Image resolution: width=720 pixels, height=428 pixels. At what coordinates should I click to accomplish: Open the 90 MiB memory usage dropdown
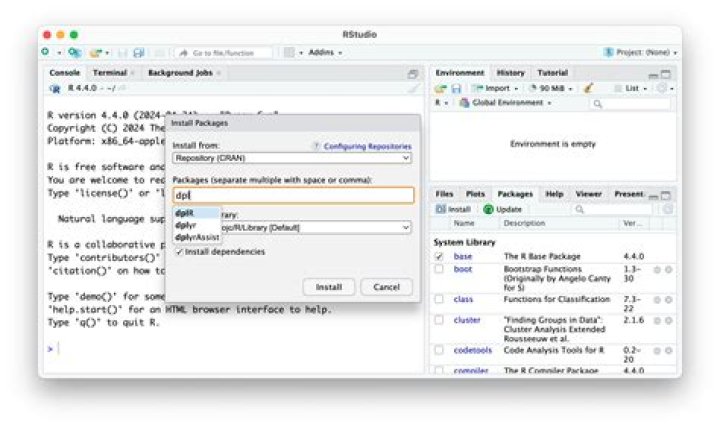point(551,88)
